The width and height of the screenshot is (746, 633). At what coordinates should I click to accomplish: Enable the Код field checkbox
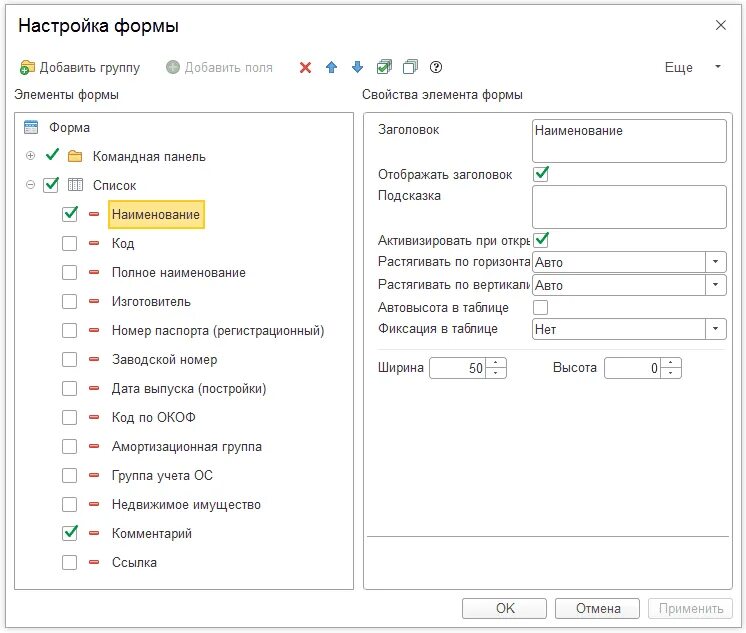[70, 243]
